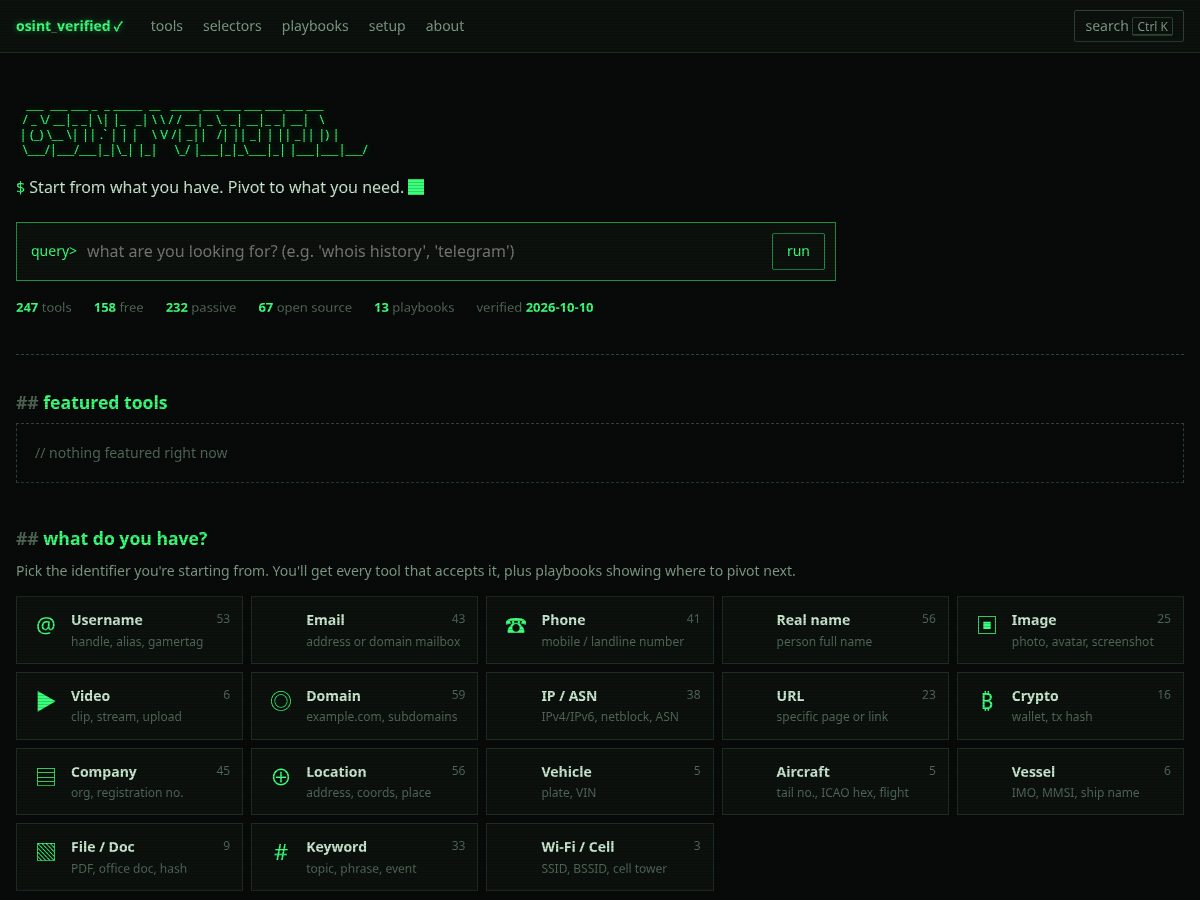Select the URL identifier card

coord(835,706)
